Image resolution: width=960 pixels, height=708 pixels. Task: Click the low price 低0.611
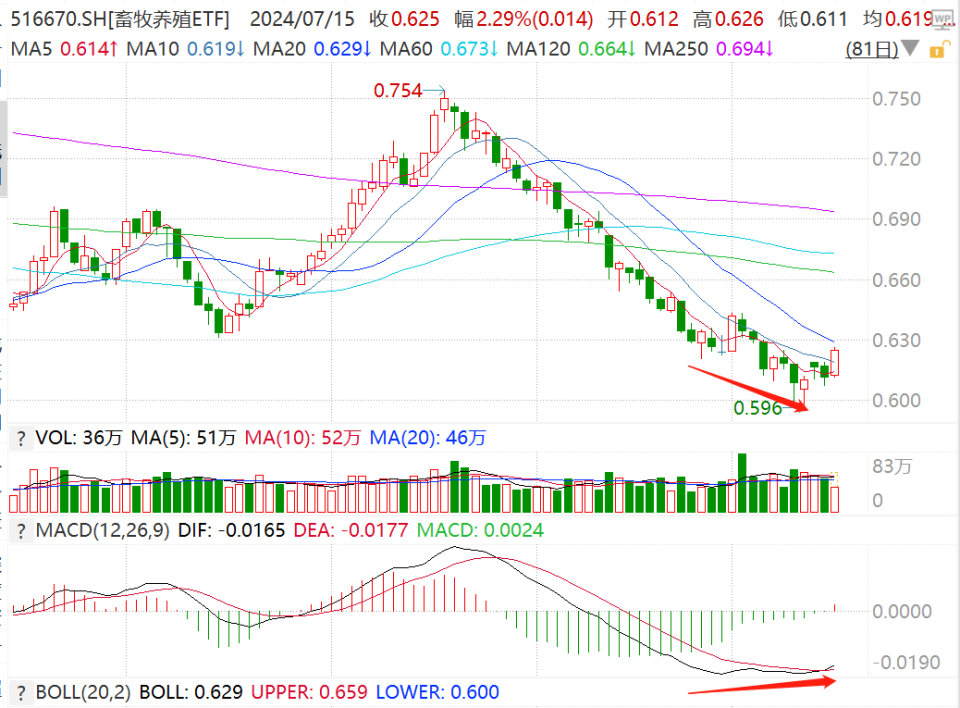click(812, 20)
